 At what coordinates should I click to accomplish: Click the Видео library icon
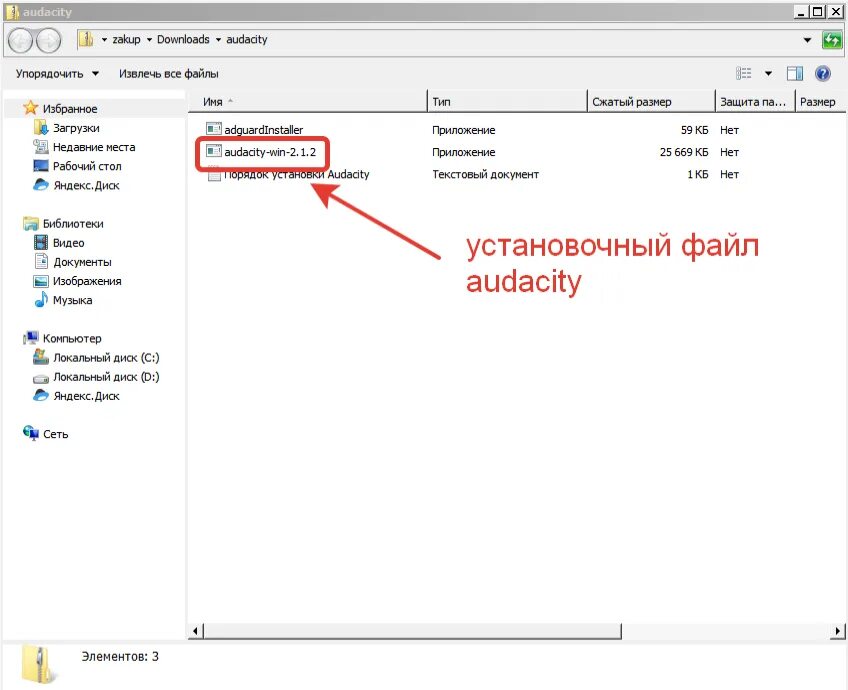[41, 242]
